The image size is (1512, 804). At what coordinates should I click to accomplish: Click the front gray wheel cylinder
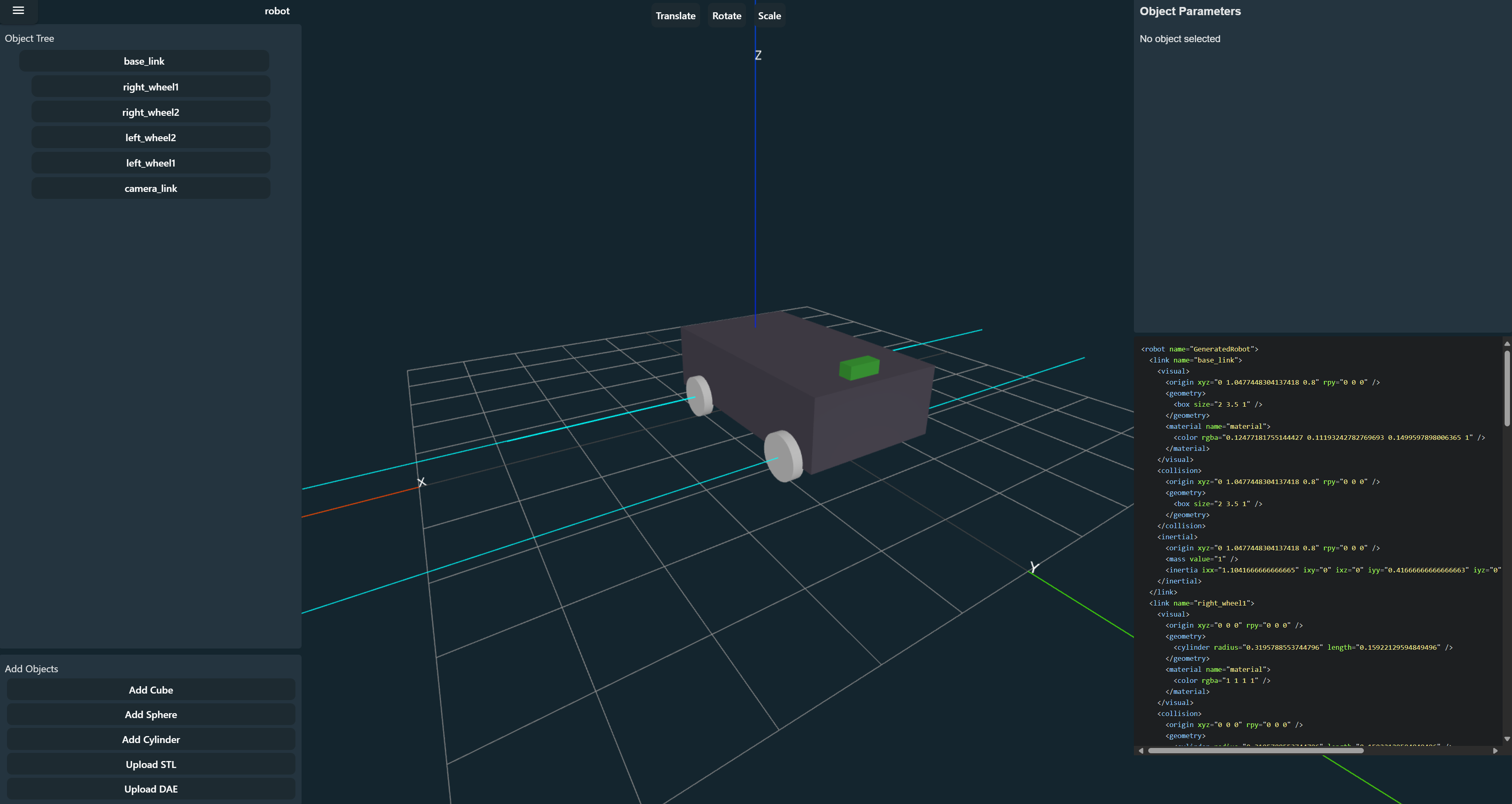pyautogui.click(x=784, y=456)
